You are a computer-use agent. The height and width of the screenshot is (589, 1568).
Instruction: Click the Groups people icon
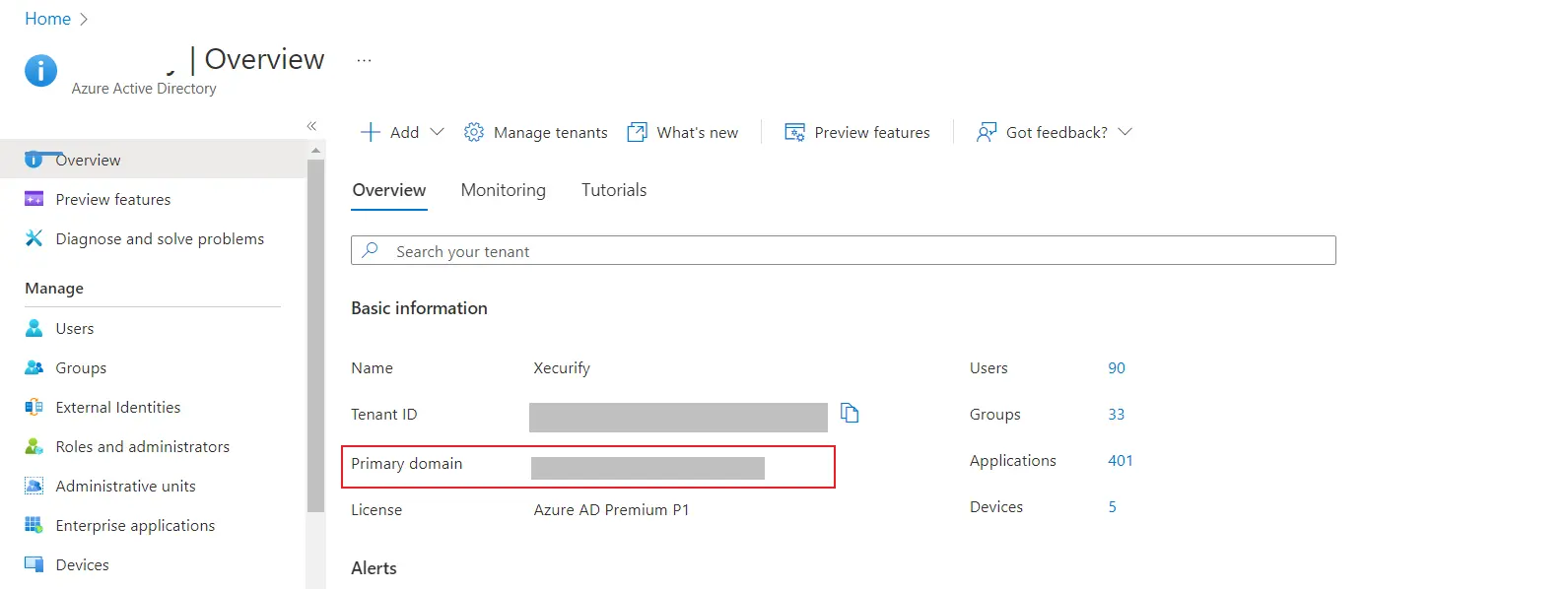[34, 367]
